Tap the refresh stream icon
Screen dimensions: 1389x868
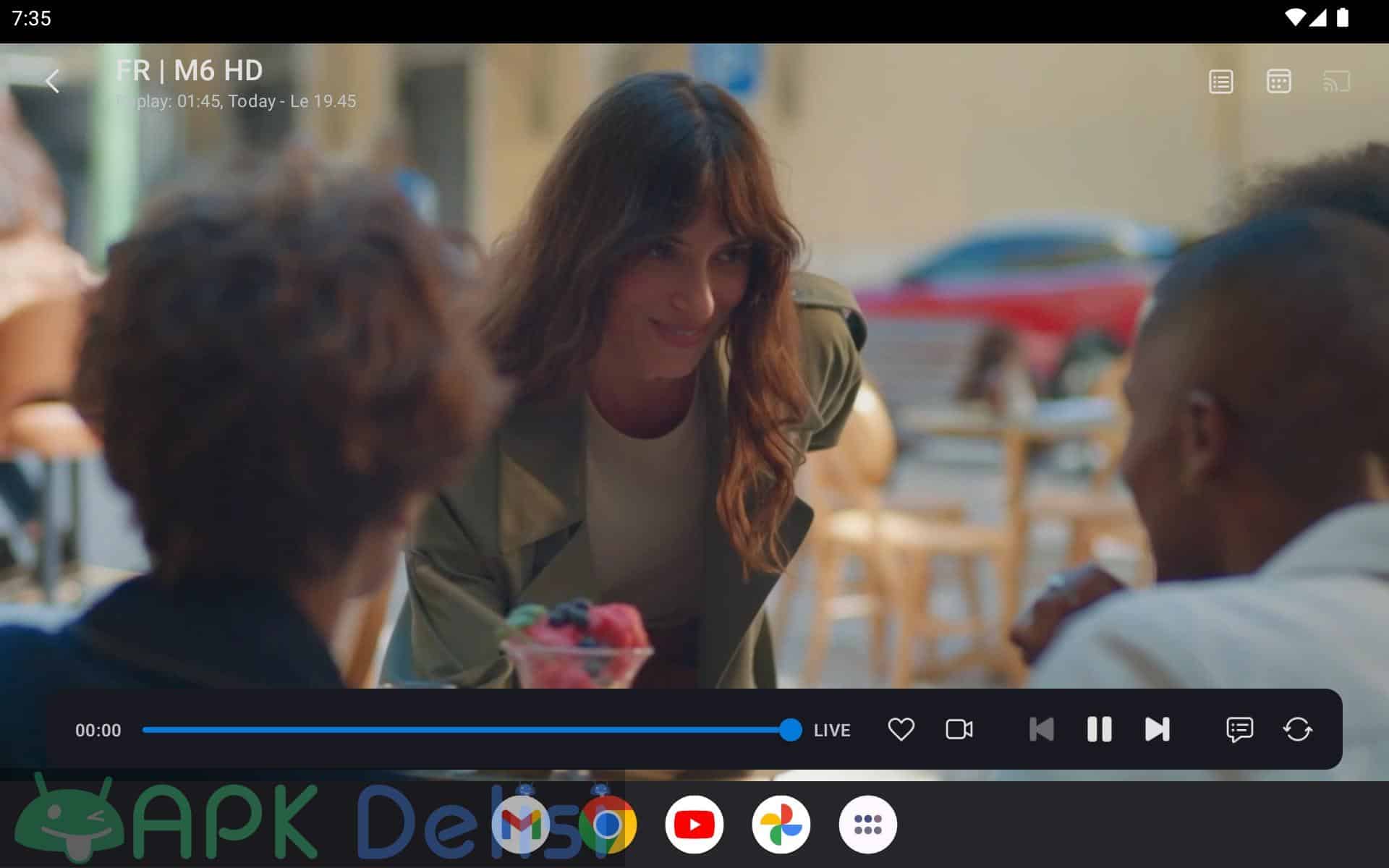pyautogui.click(x=1297, y=729)
